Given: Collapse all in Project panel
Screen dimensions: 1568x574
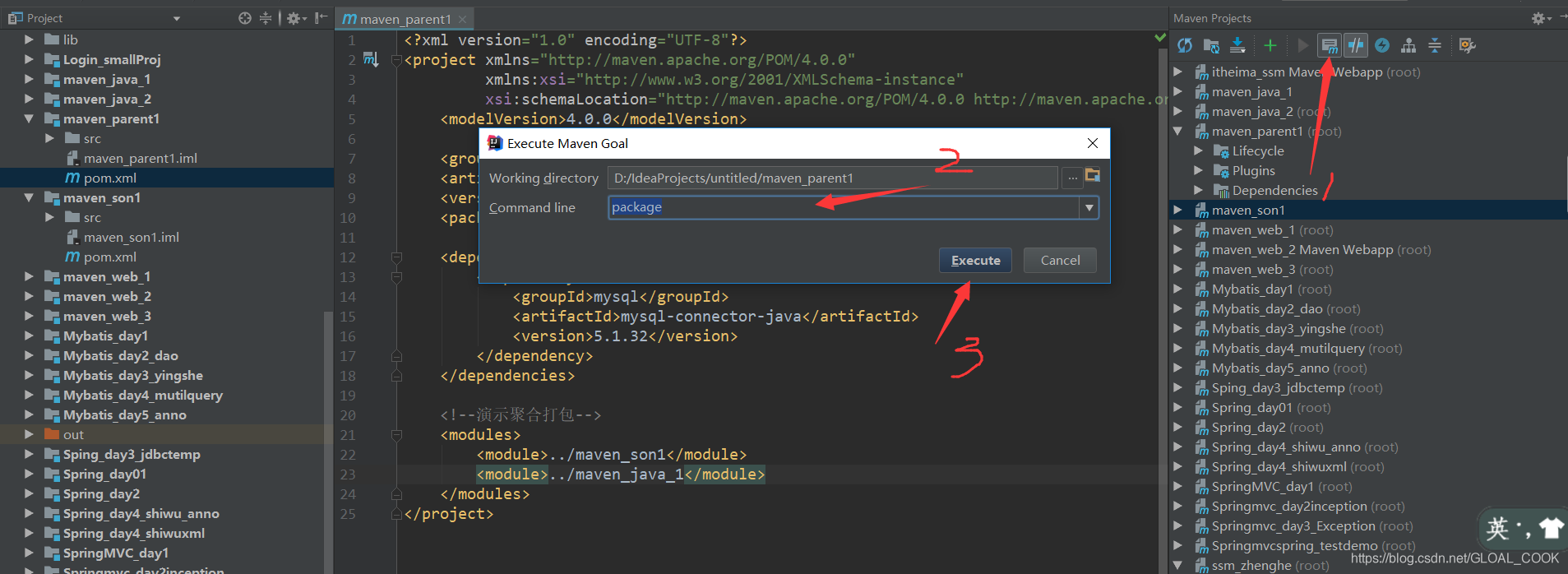Looking at the screenshot, I should (x=266, y=18).
